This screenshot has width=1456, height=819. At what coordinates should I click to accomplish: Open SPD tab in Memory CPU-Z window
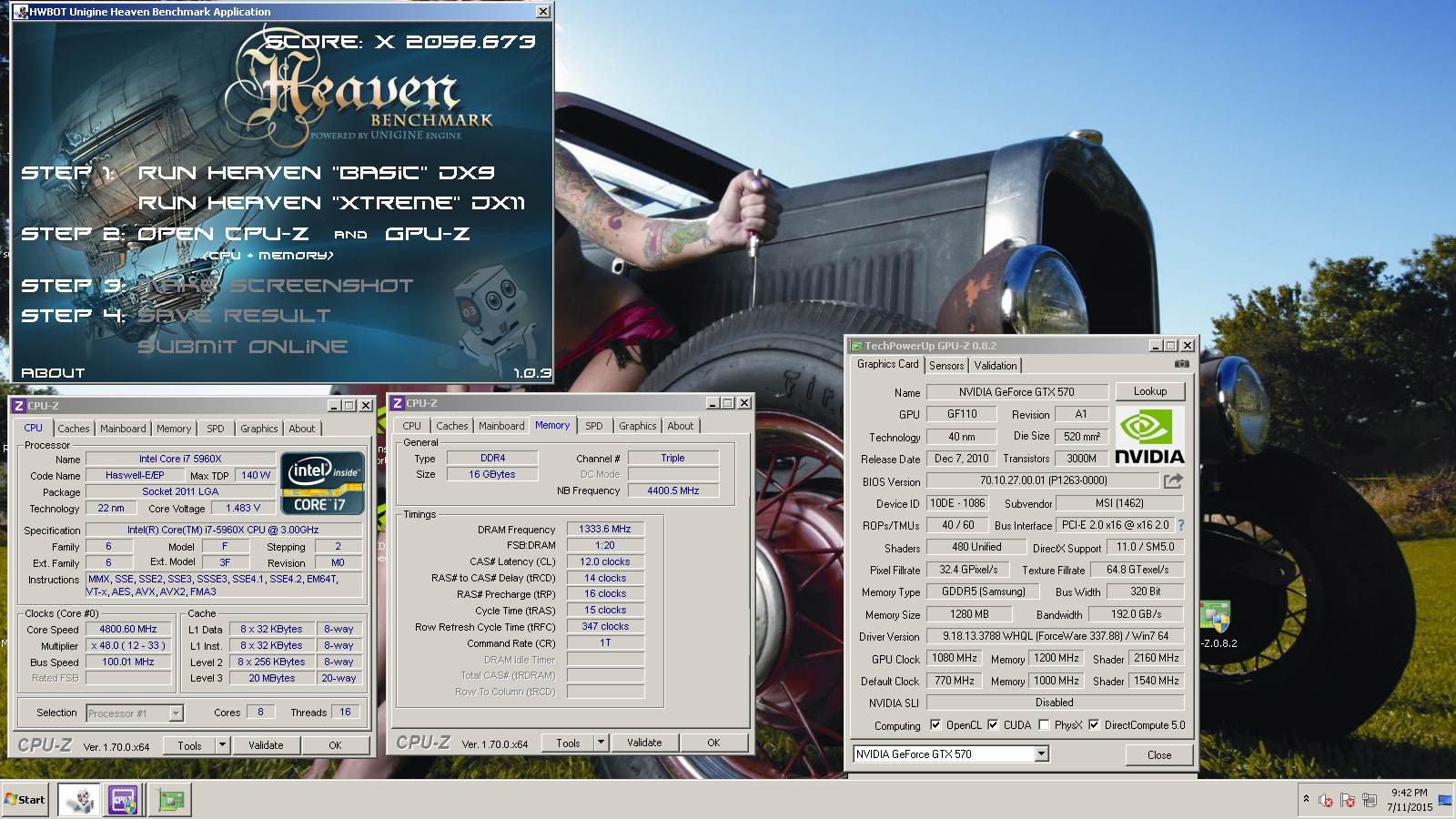coord(593,426)
